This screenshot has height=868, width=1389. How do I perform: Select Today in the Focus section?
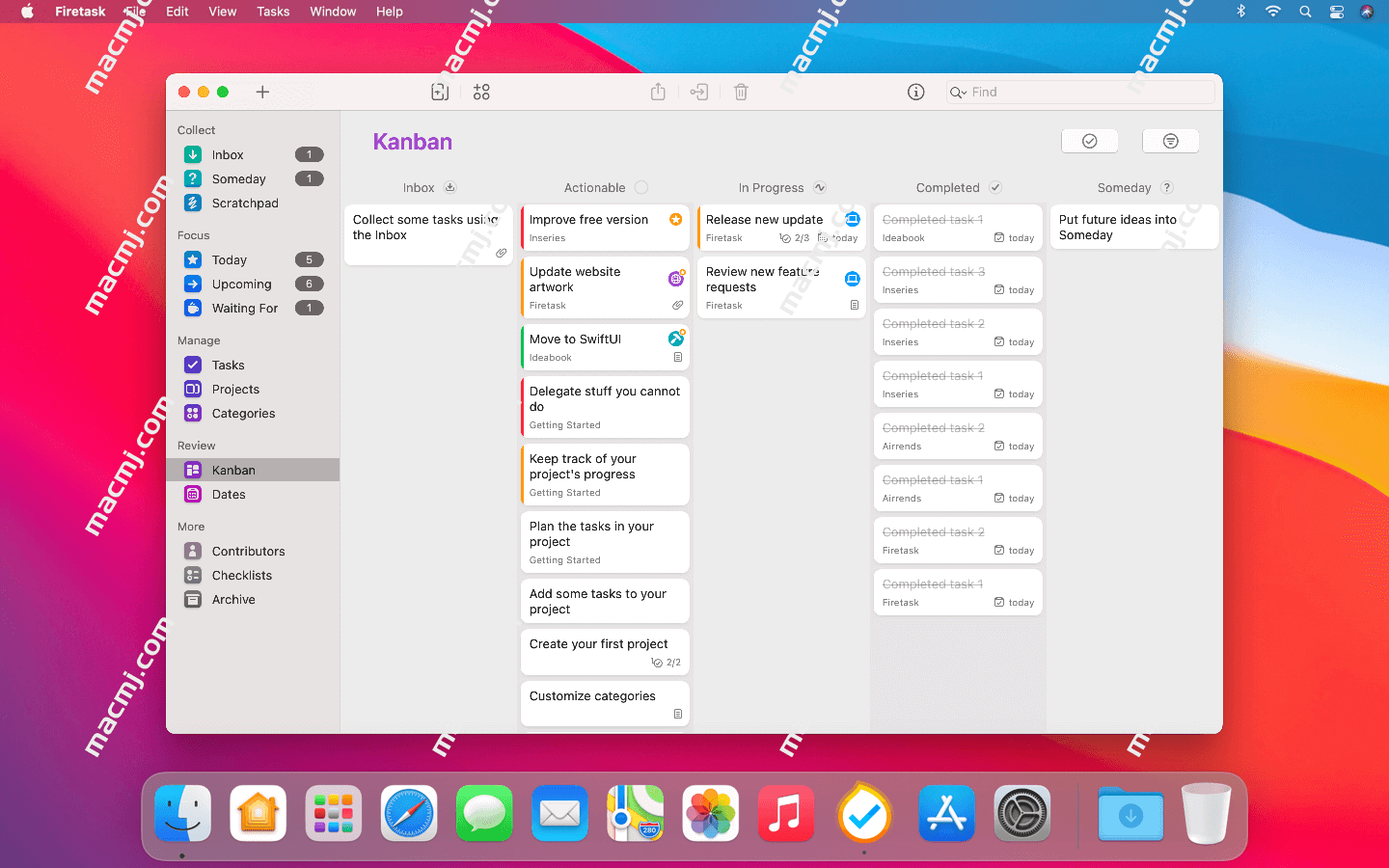pos(253,259)
